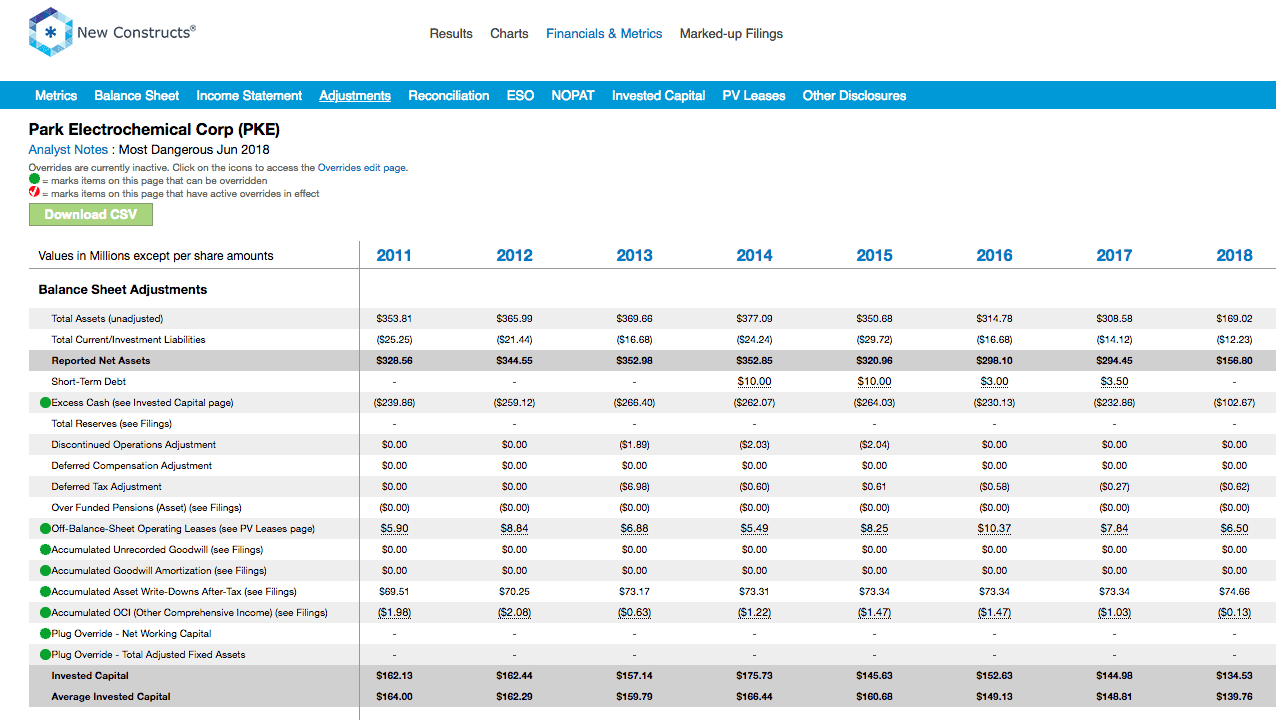1276x720 pixels.
Task: Click 2013 Operating Leases value $6.88
Action: [x=634, y=528]
